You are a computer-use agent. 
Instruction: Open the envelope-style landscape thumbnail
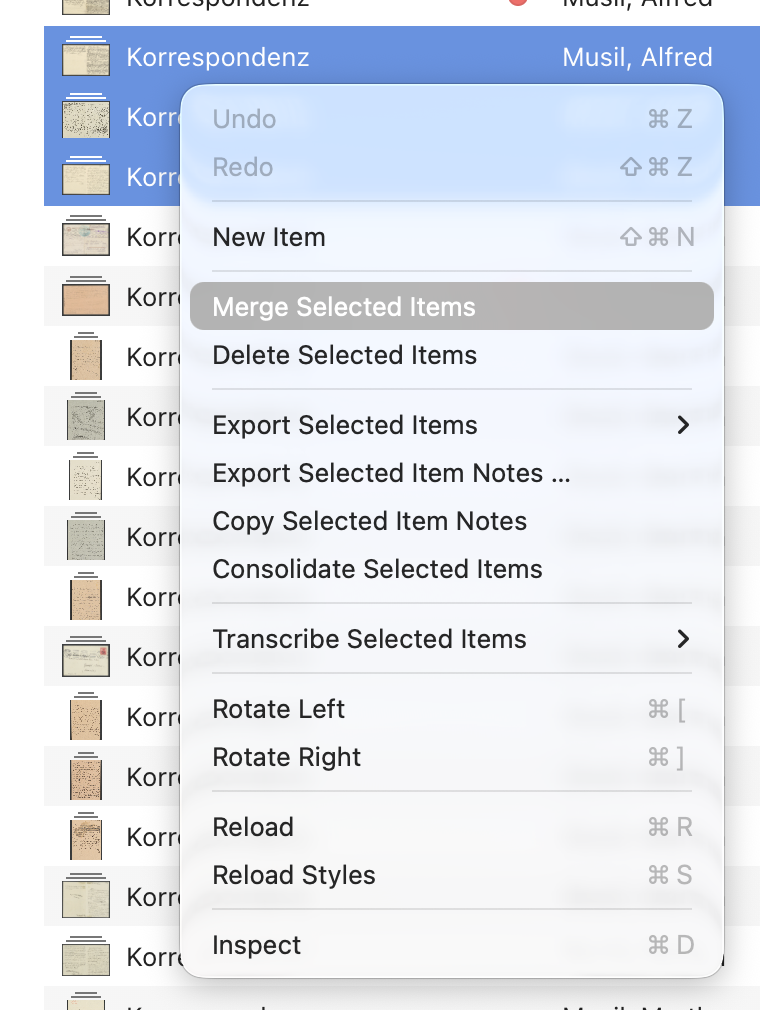point(85,657)
